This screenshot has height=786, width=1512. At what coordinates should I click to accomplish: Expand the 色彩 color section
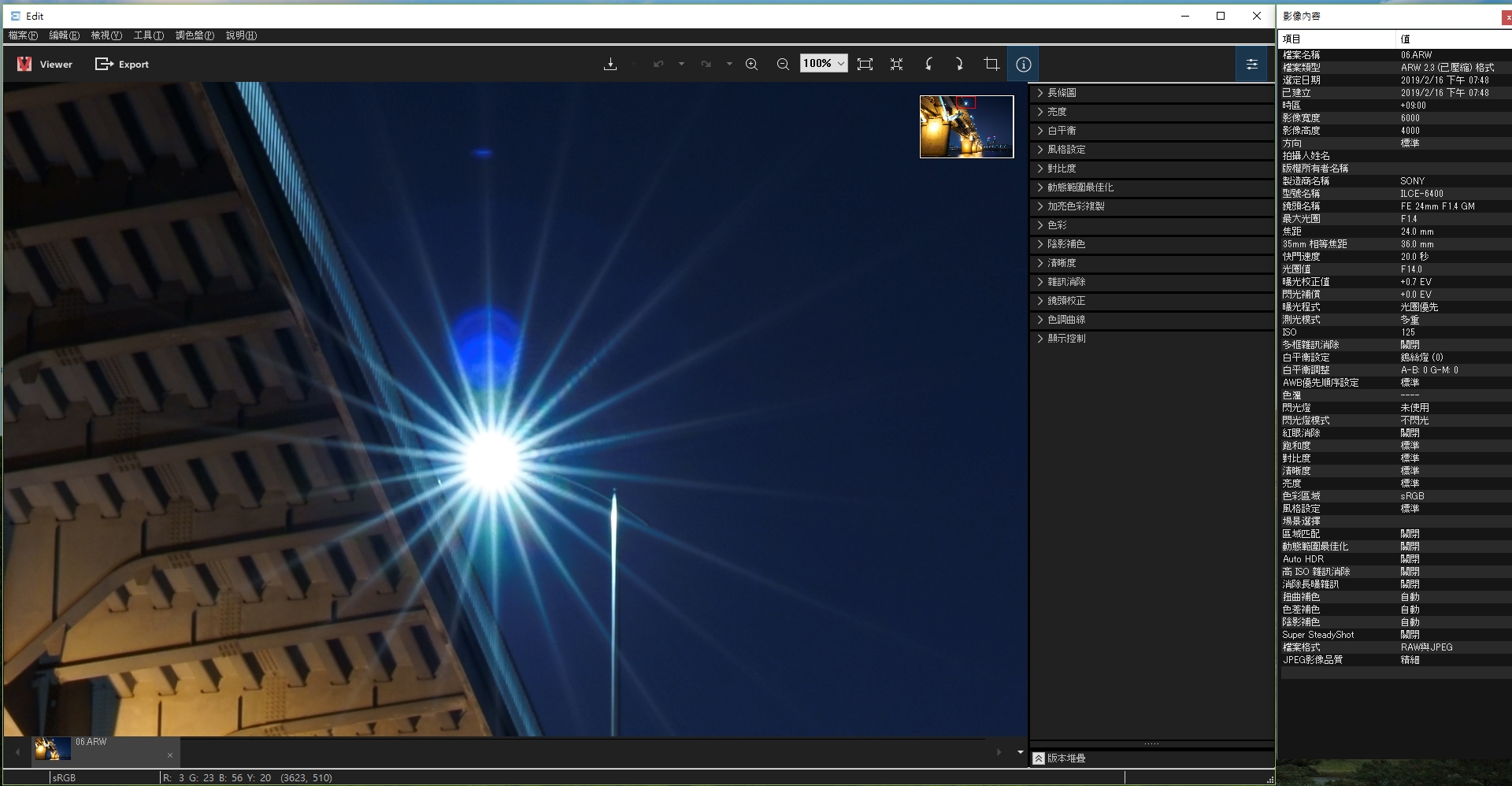1151,225
